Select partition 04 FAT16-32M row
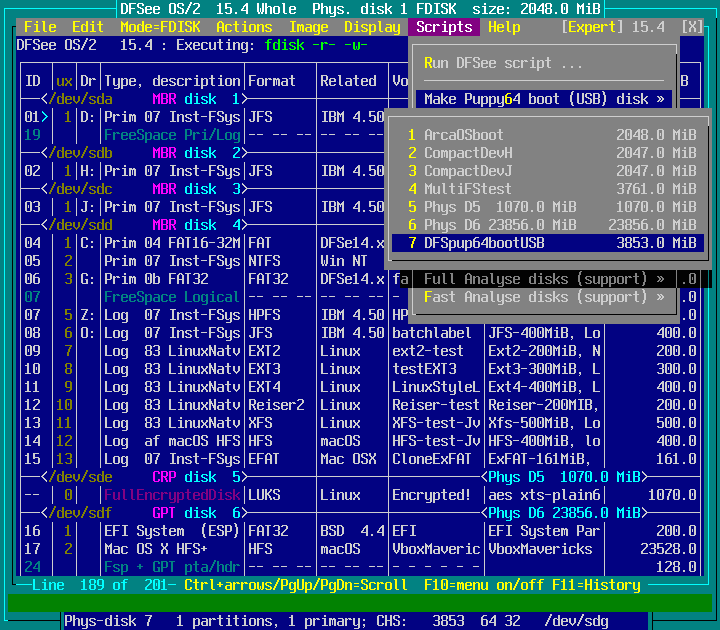 (x=172, y=243)
